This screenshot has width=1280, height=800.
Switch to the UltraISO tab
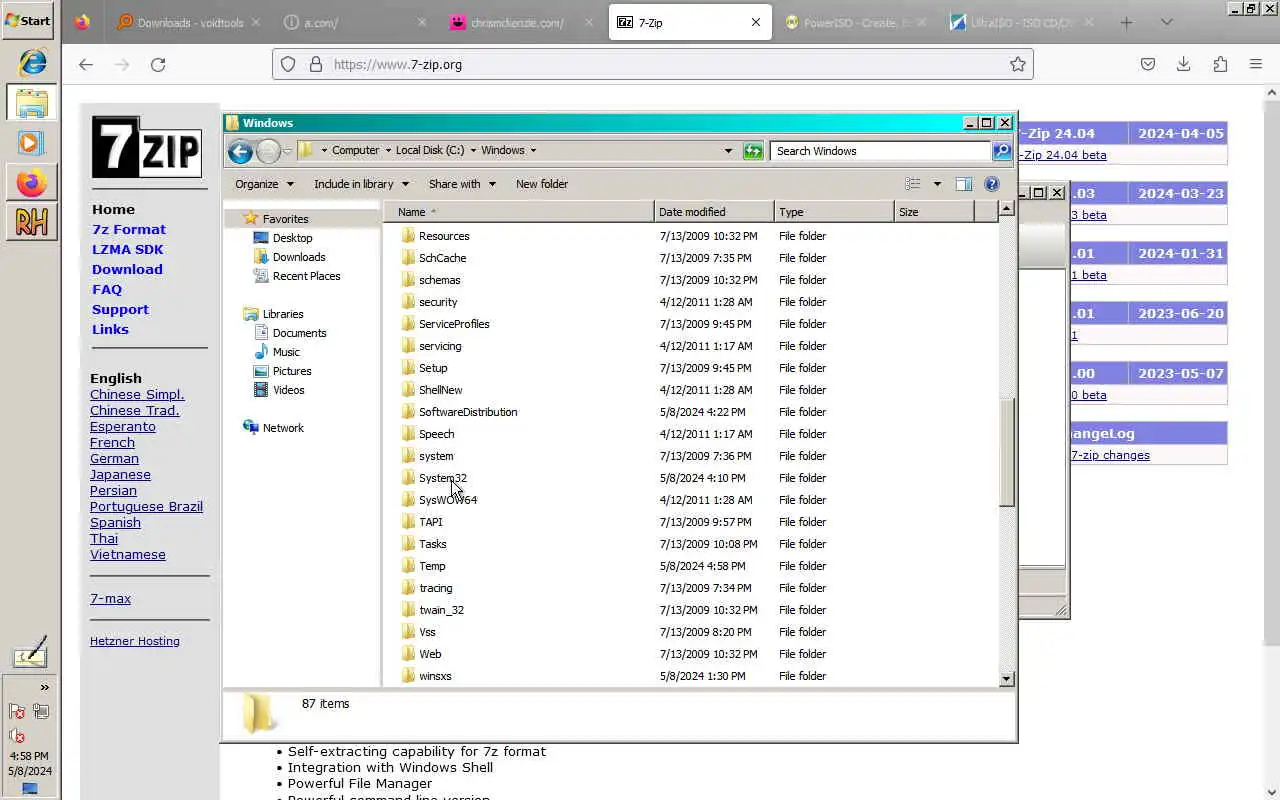coord(1021,22)
